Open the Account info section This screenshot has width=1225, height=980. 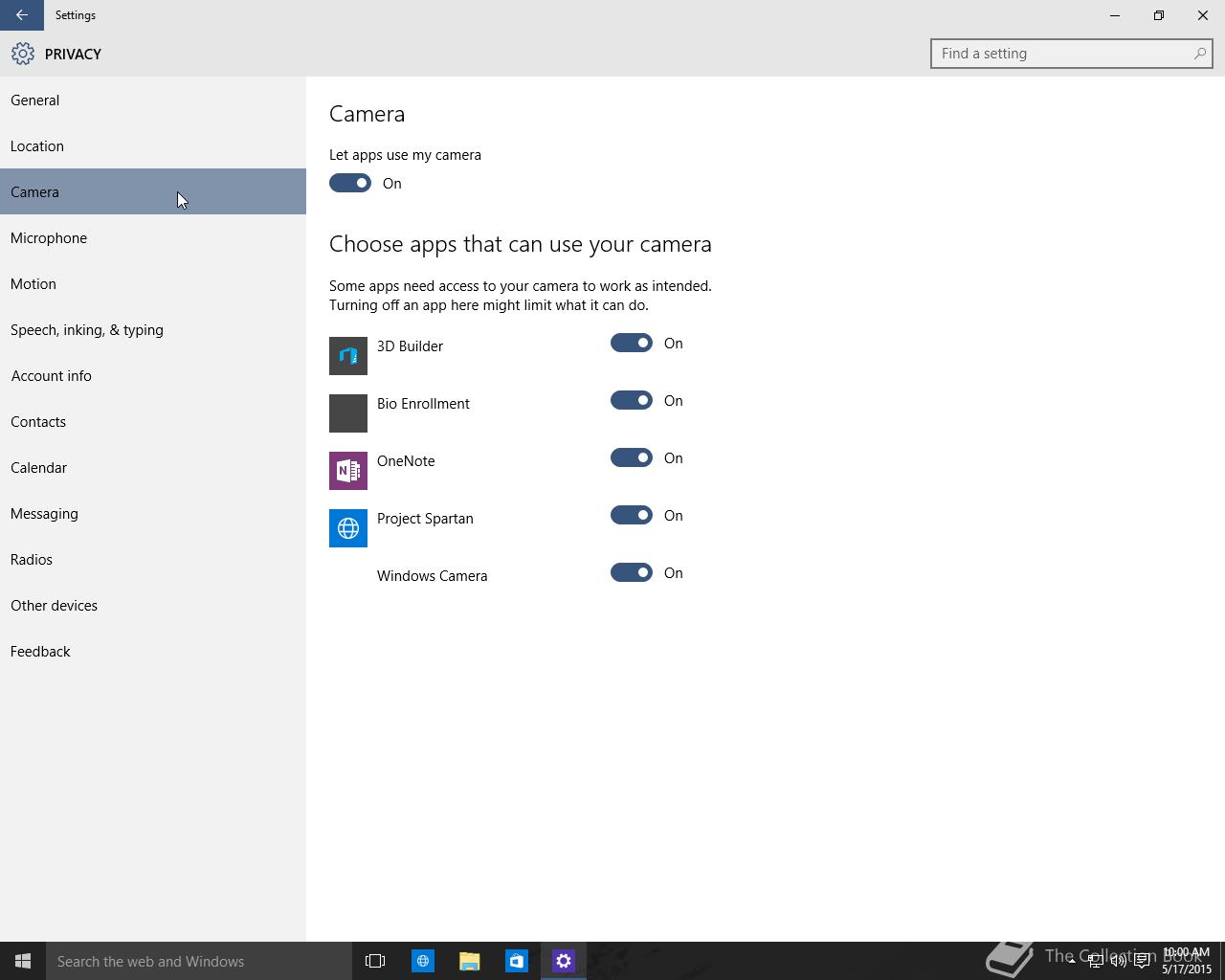pos(153,375)
